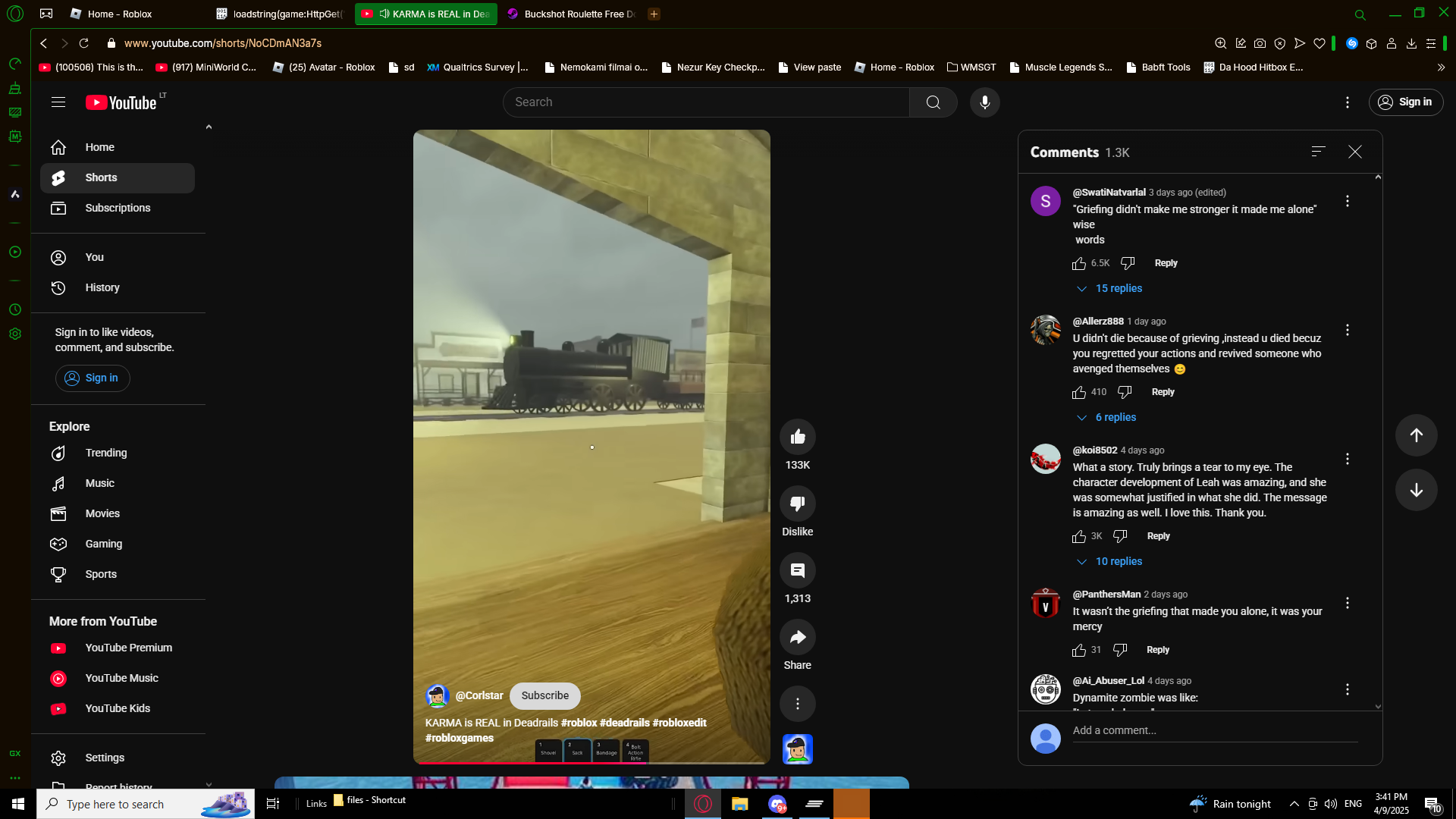Screen dimensions: 1456x819
Task: Search with your voice microphone
Action: [984, 102]
